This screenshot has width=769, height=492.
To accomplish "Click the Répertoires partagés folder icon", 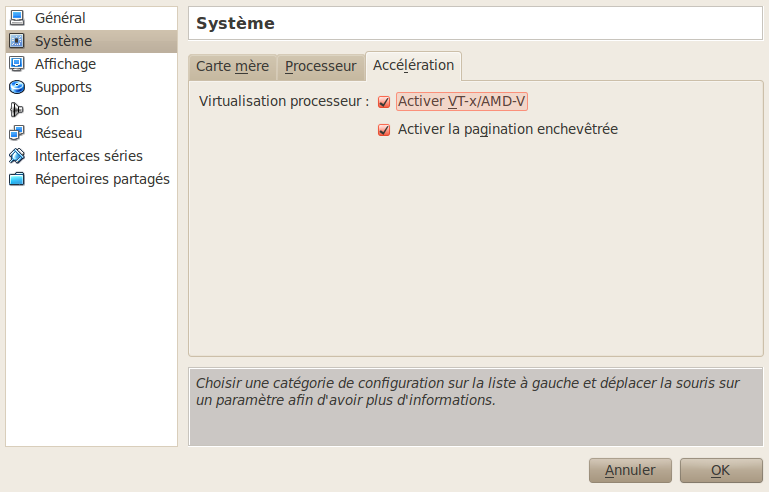I will (17, 179).
